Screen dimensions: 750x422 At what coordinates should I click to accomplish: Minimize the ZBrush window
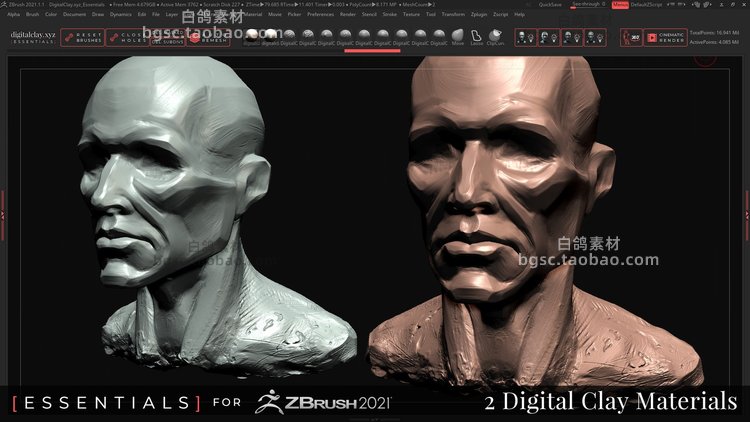click(x=721, y=5)
